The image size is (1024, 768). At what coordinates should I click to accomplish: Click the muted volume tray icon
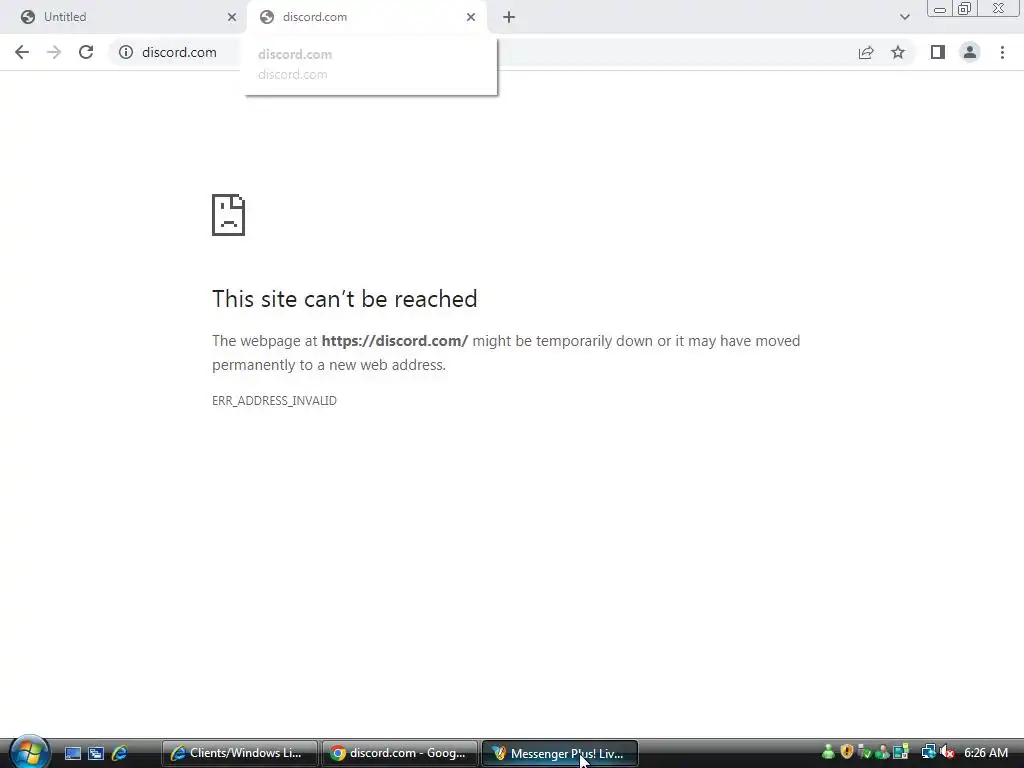(947, 752)
